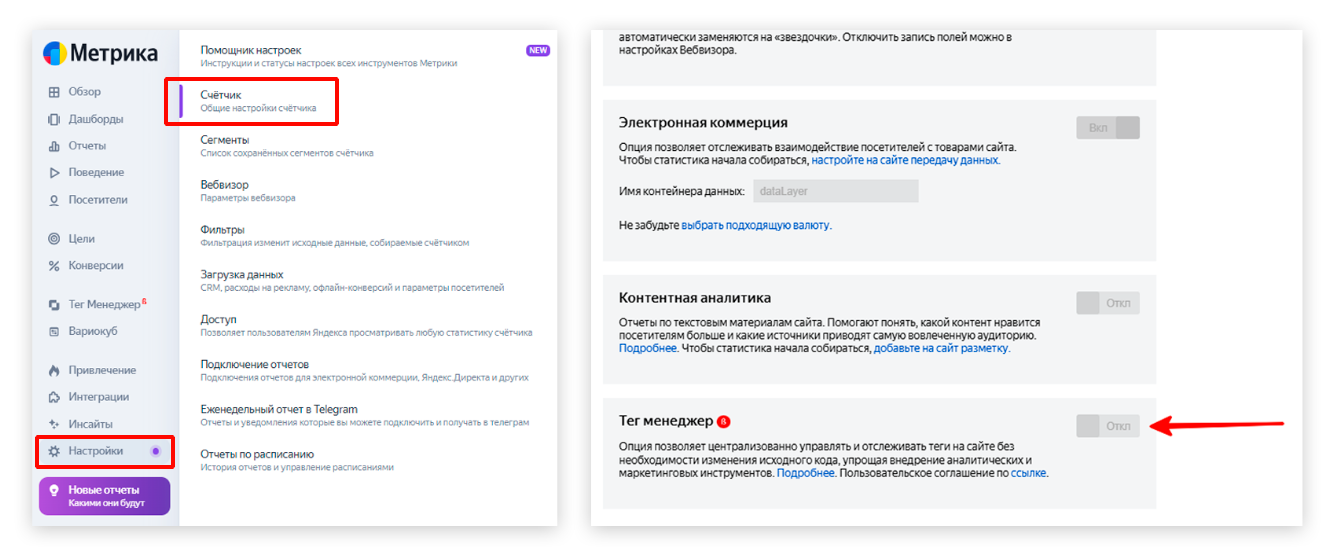Click the Настройки gear icon

click(x=54, y=451)
